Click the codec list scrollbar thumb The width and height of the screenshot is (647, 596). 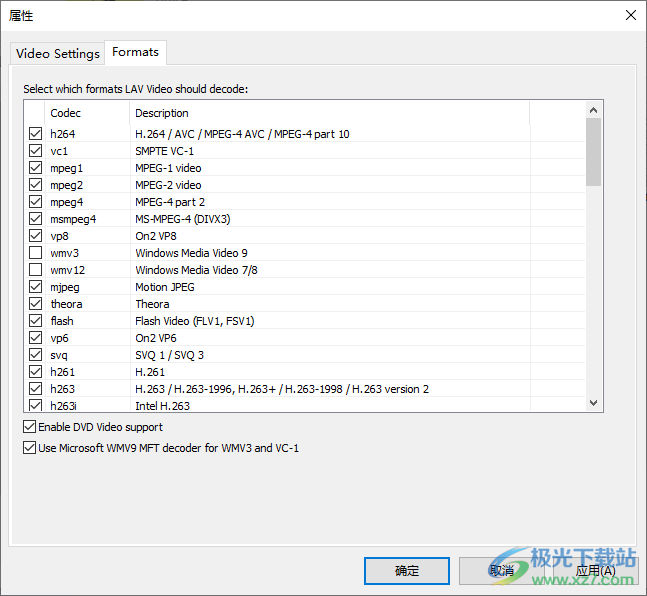(x=593, y=152)
